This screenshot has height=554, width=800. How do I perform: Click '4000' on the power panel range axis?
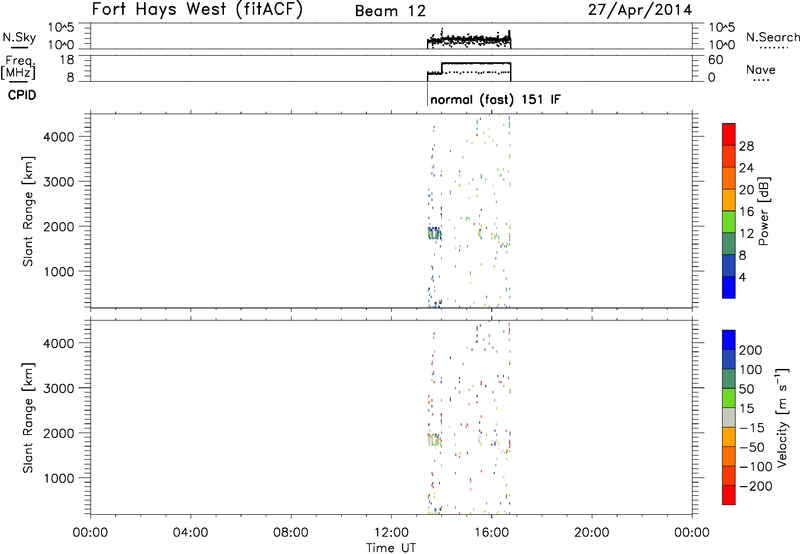tap(59, 137)
